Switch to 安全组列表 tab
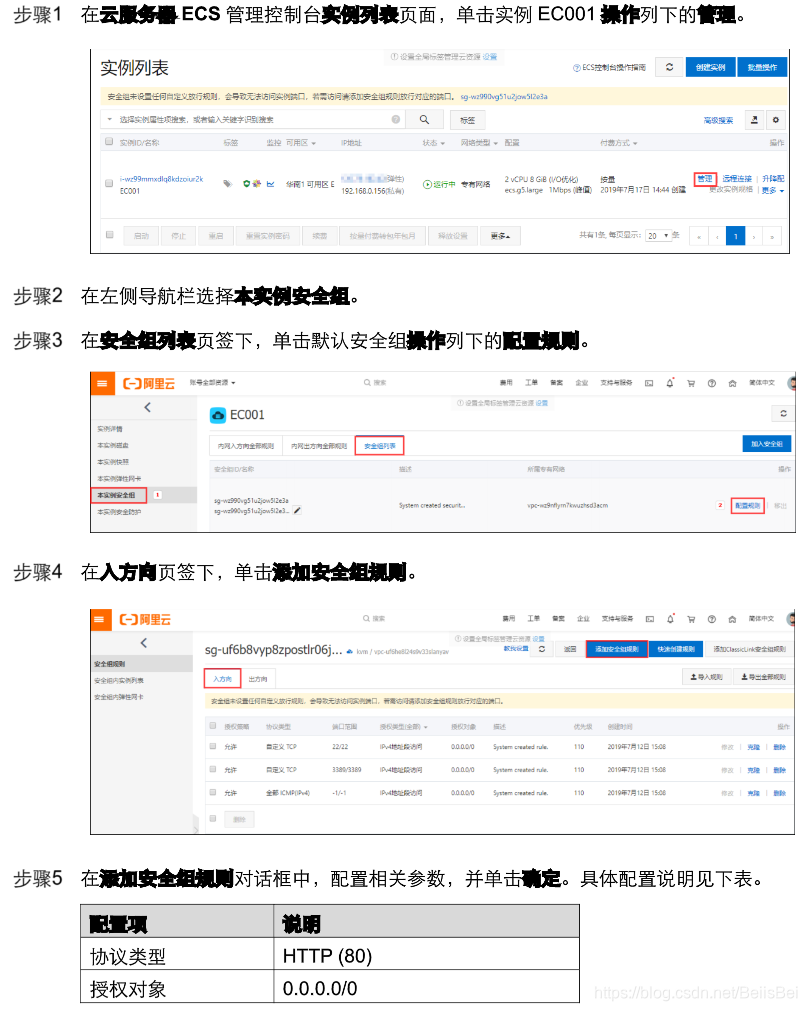The image size is (807, 1011). click(x=380, y=446)
